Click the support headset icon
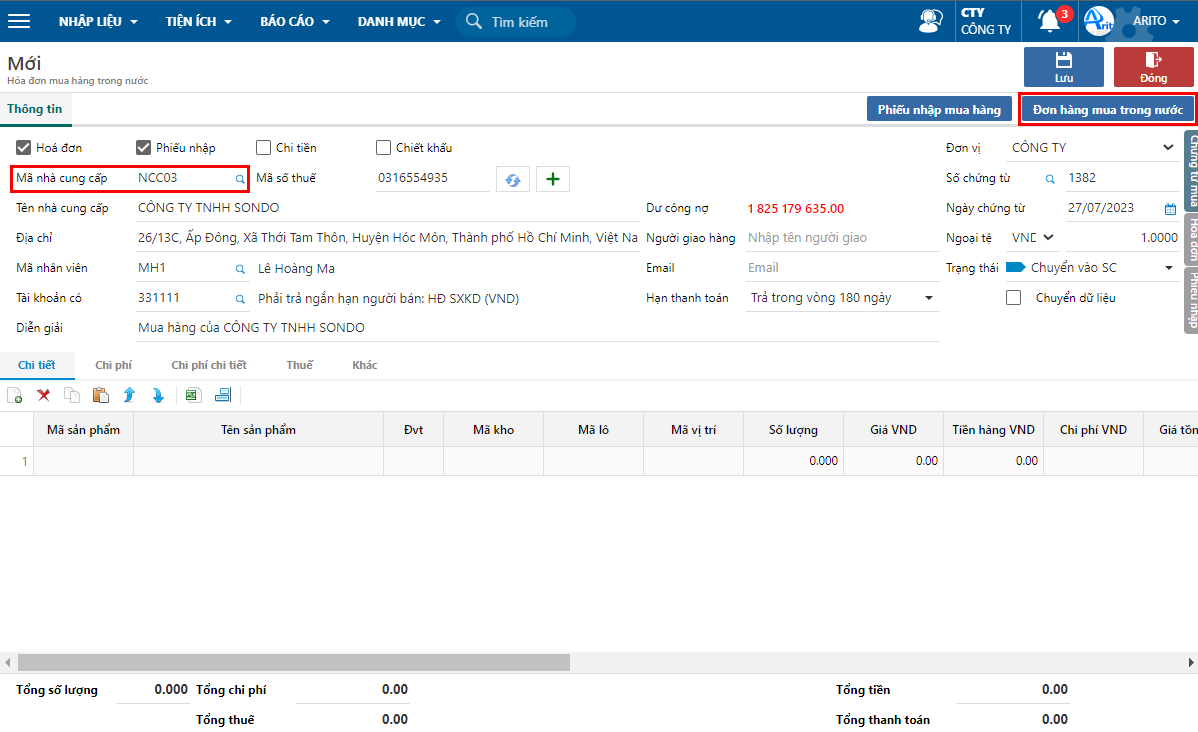The width and height of the screenshot is (1198, 732). 930,21
